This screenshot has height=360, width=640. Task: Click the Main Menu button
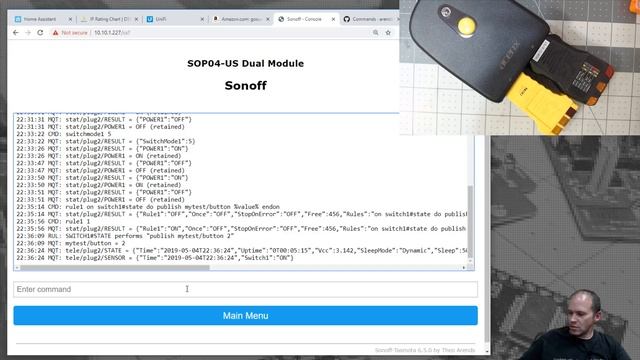(x=245, y=316)
